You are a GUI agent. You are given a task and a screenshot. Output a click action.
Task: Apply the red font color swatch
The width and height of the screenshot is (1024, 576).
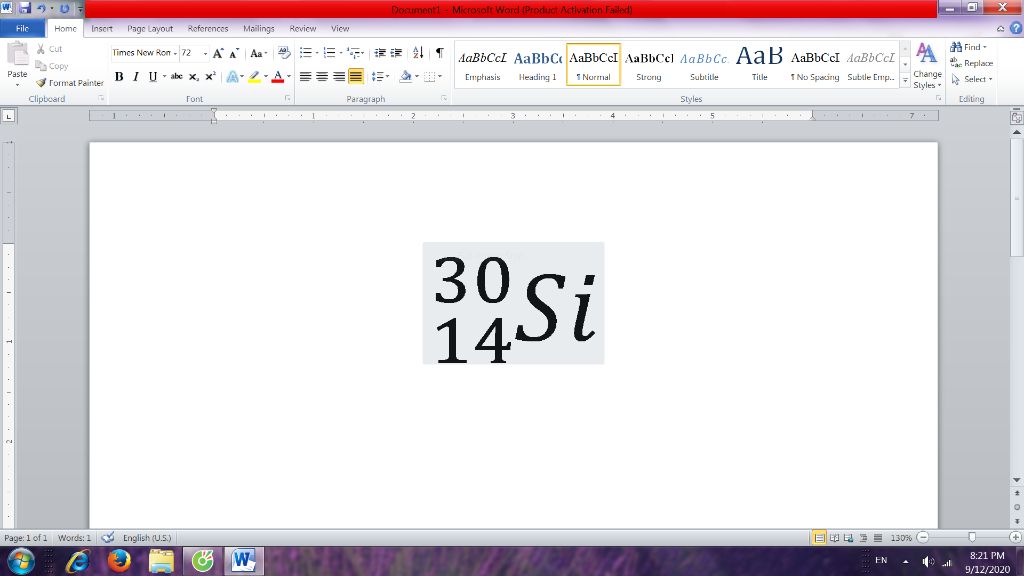[x=278, y=77]
